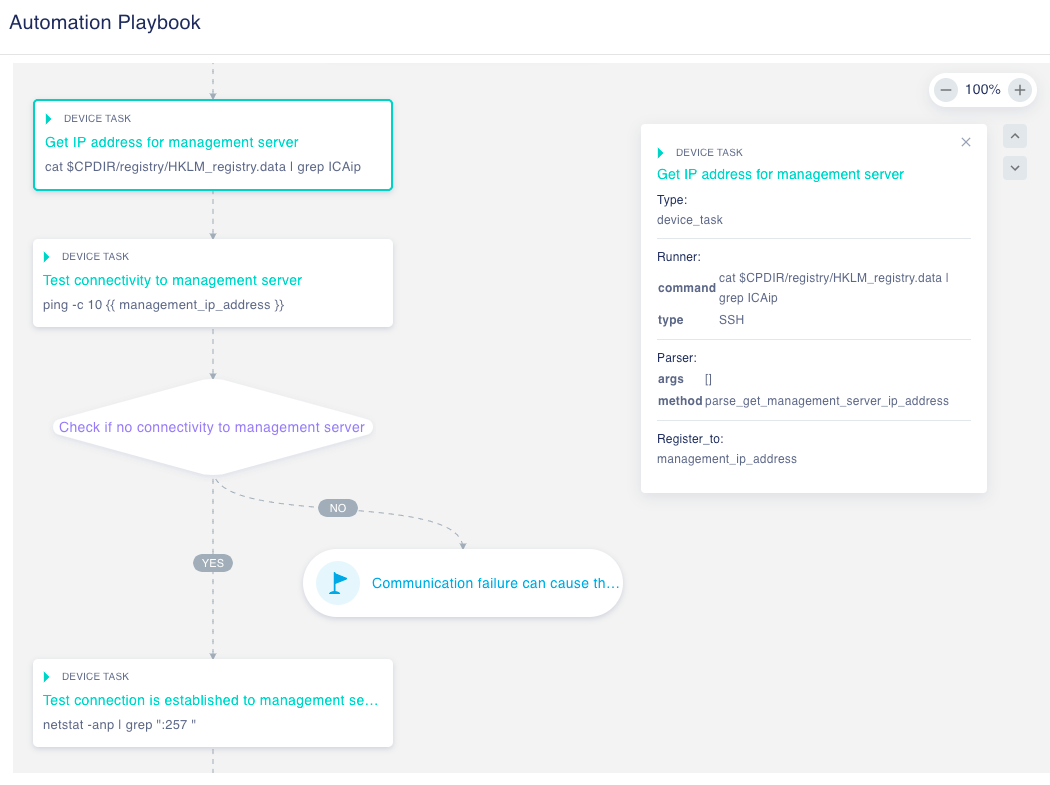
Task: Click the NO branch label
Action: 338,508
